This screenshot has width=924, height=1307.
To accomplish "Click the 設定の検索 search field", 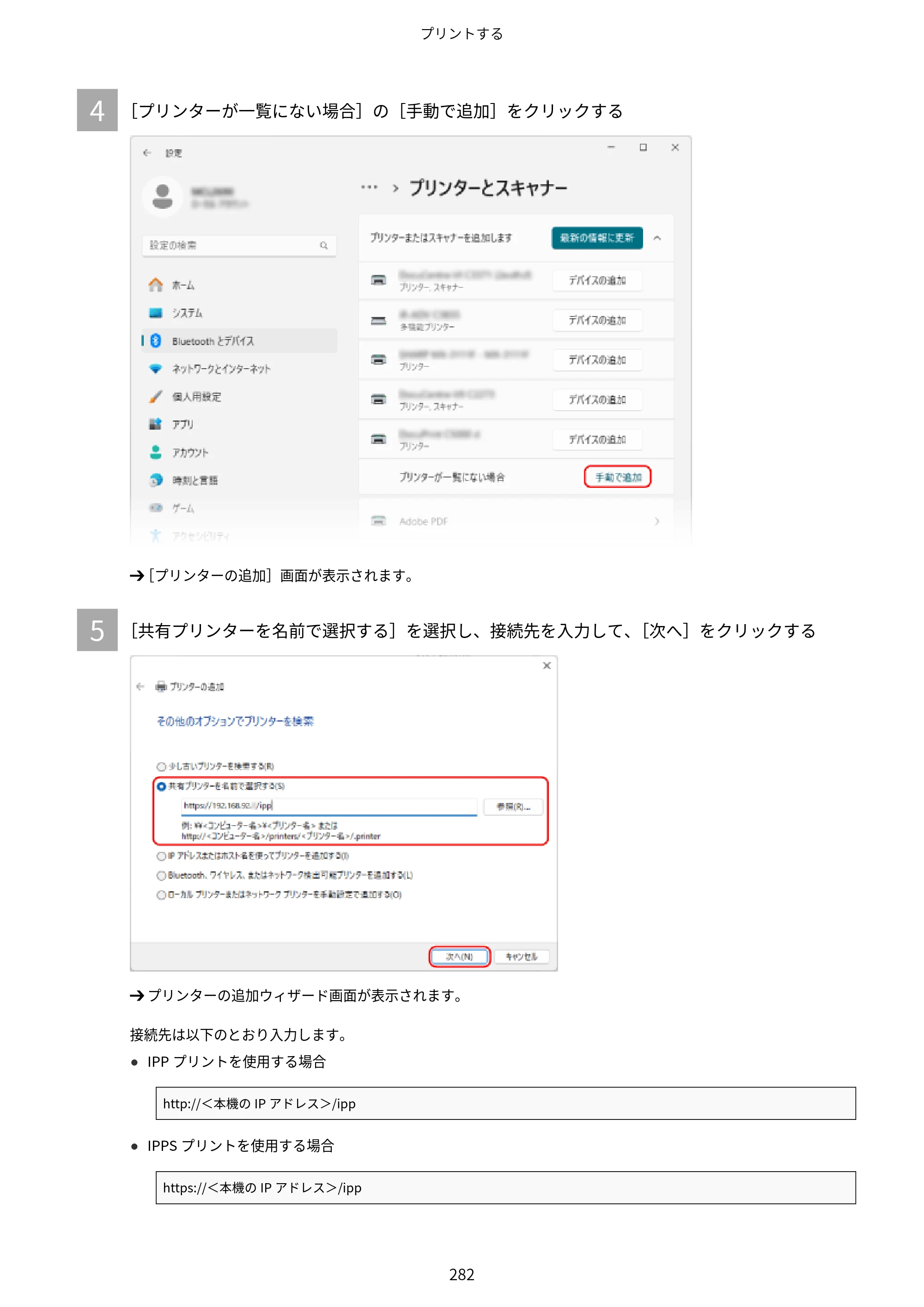I will (239, 245).
